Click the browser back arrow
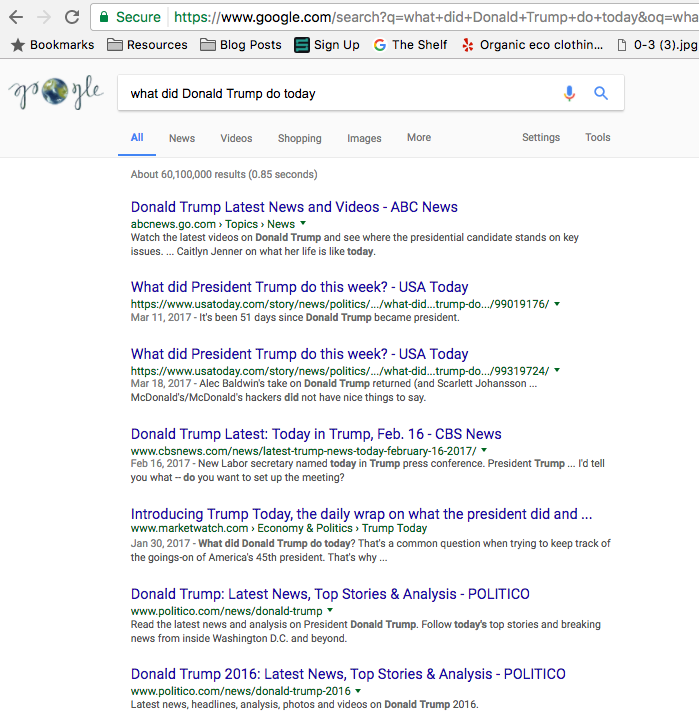699x725 pixels. pos(16,17)
